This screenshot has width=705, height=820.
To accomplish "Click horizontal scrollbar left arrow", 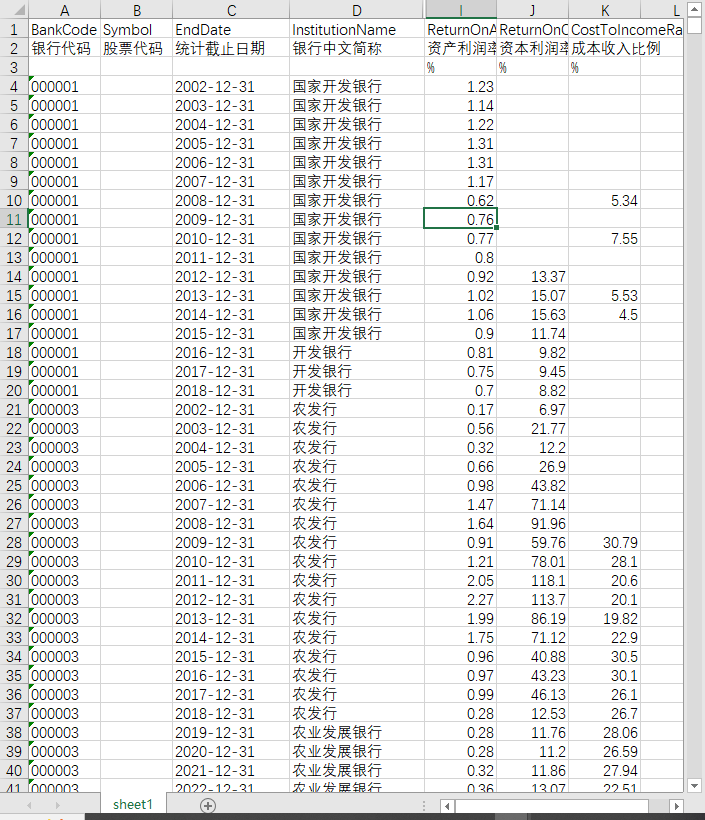I will pos(447,806).
